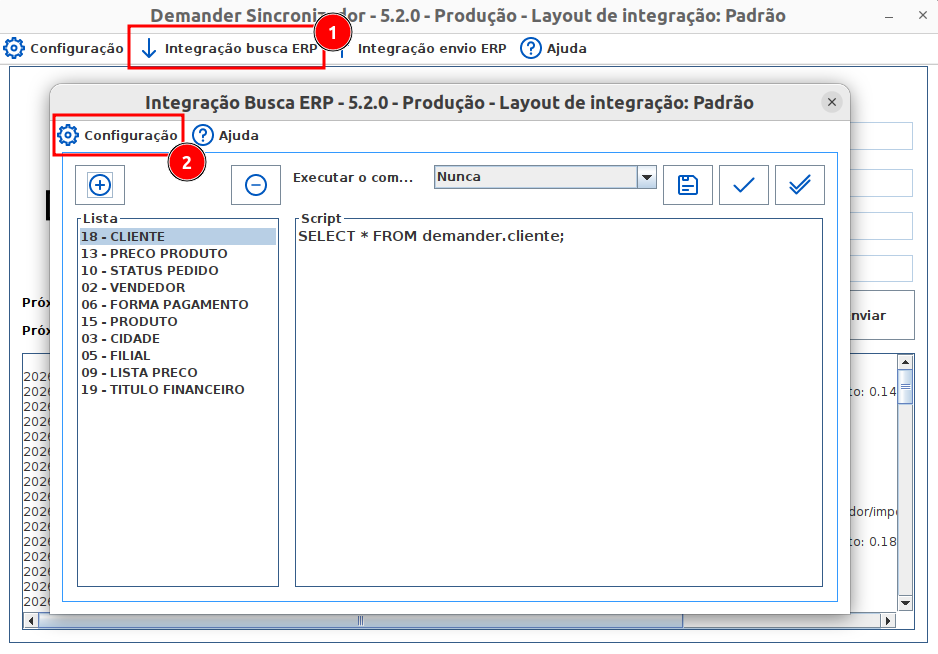
Task: Select list item 03 - CIDADE
Action: tap(178, 339)
